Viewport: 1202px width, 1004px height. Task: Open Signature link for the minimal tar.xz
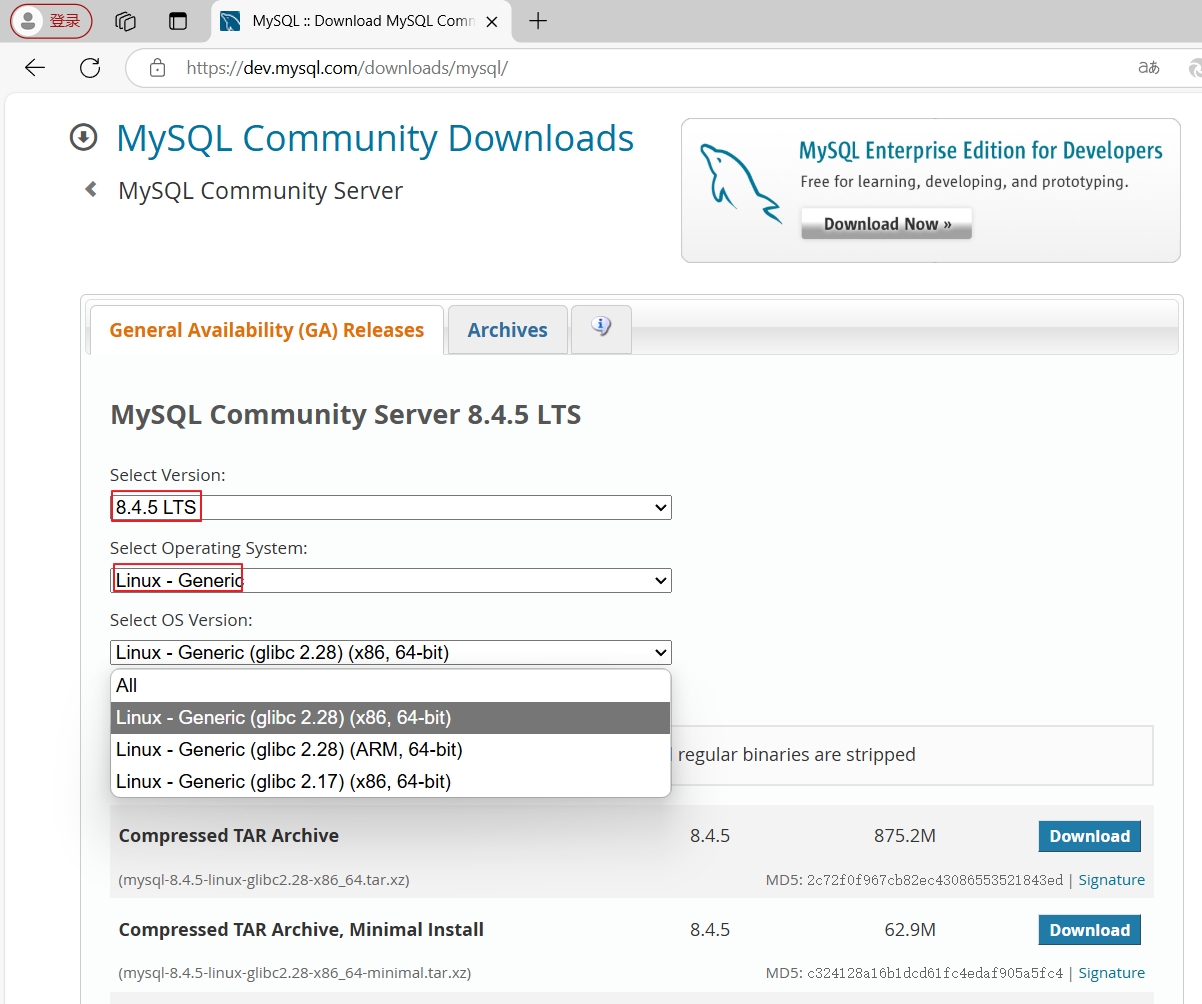point(1111,972)
